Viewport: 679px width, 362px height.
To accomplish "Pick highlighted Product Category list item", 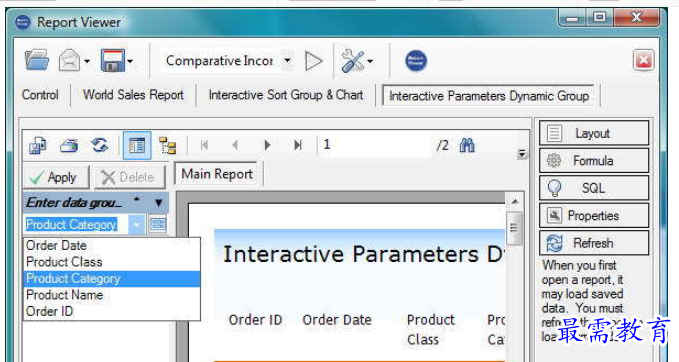I will coord(112,278).
